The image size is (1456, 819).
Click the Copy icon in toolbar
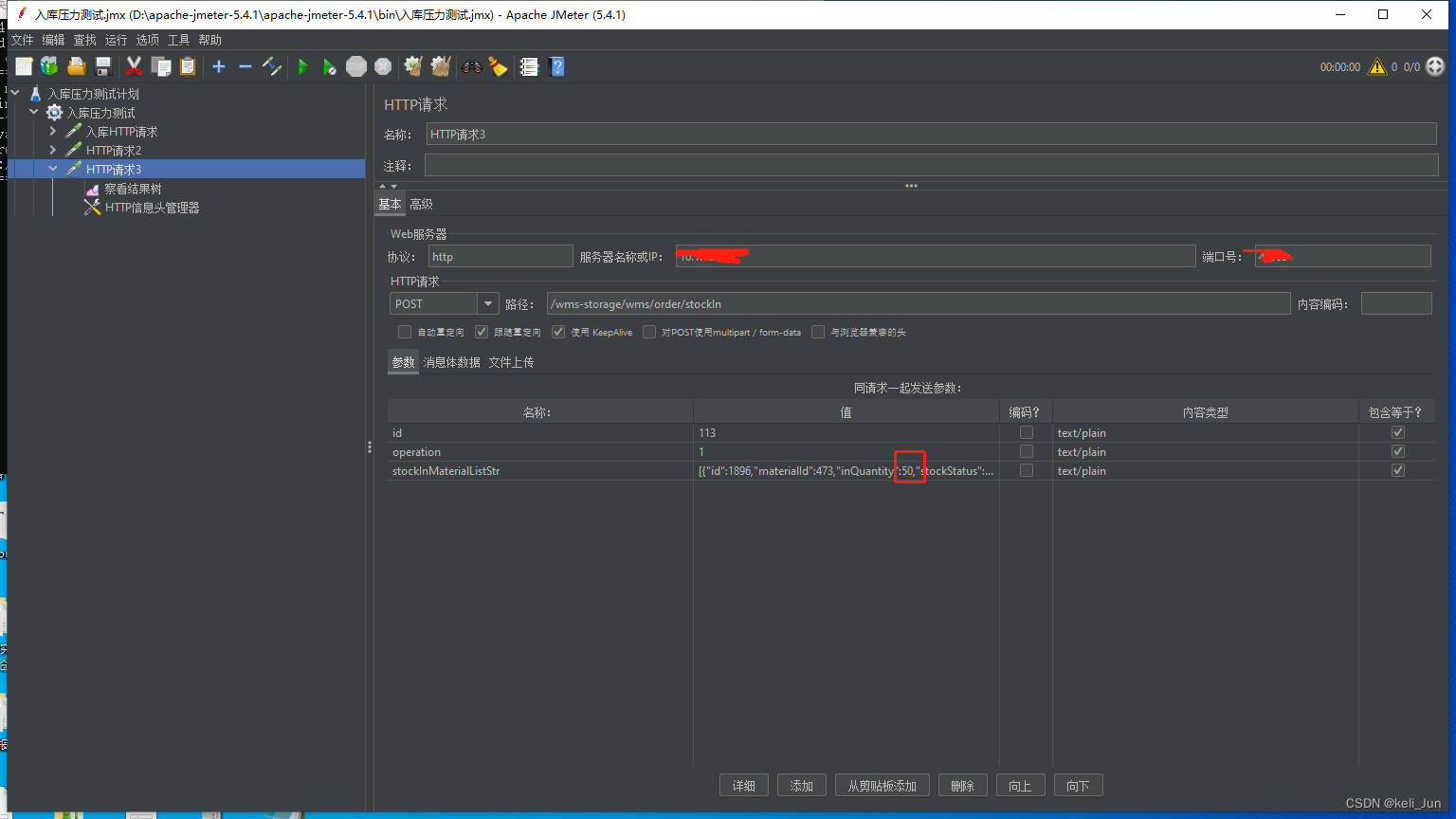(161, 65)
